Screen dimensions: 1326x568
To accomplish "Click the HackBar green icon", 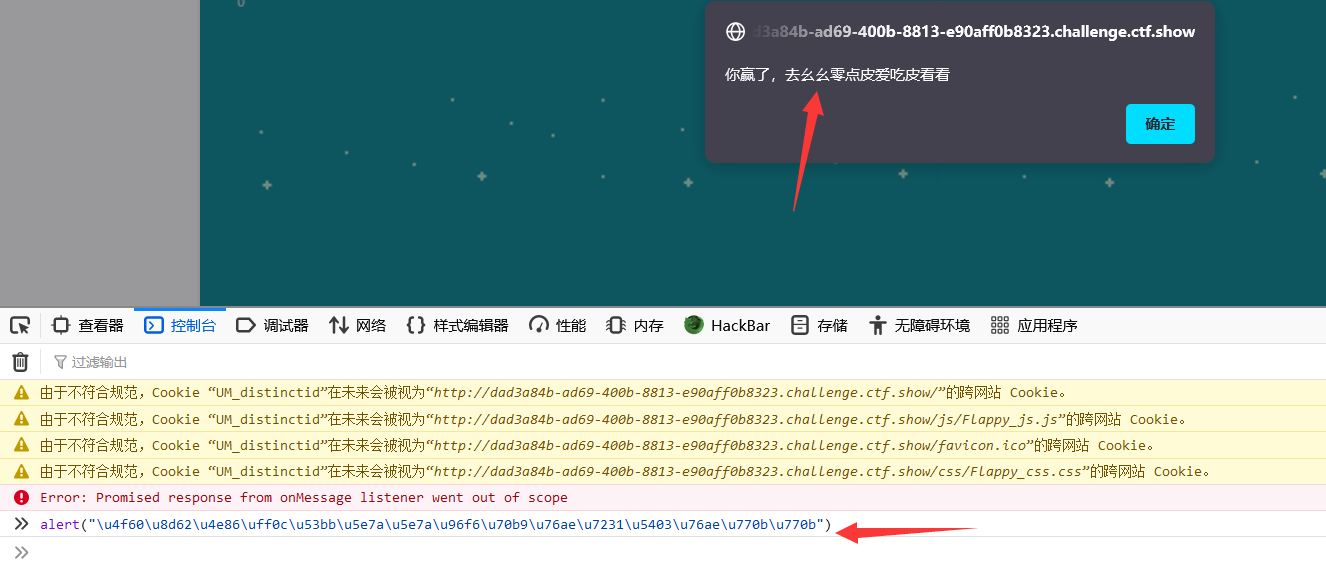I will [x=694, y=325].
